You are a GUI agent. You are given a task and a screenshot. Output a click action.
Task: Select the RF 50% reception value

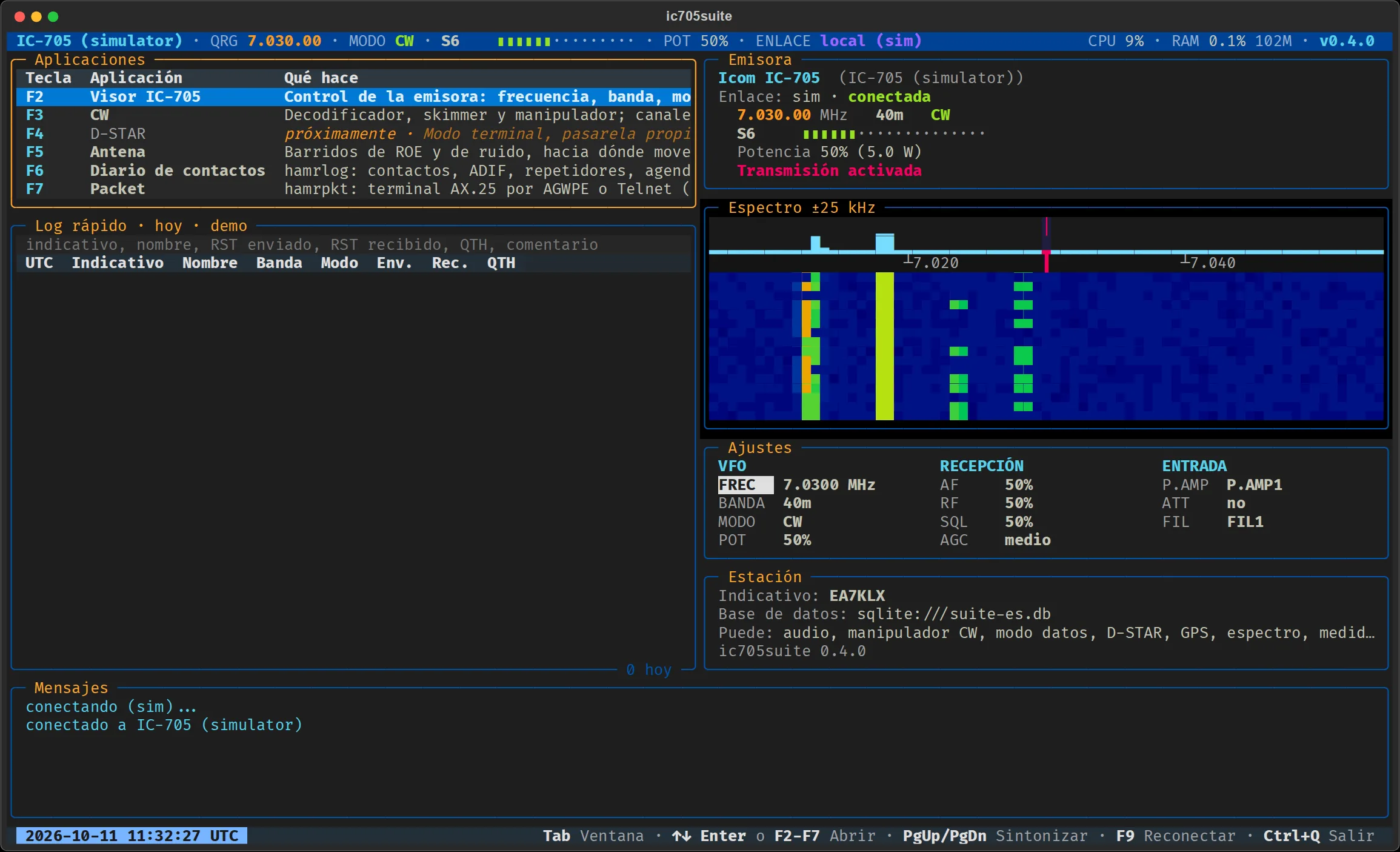[x=986, y=503]
